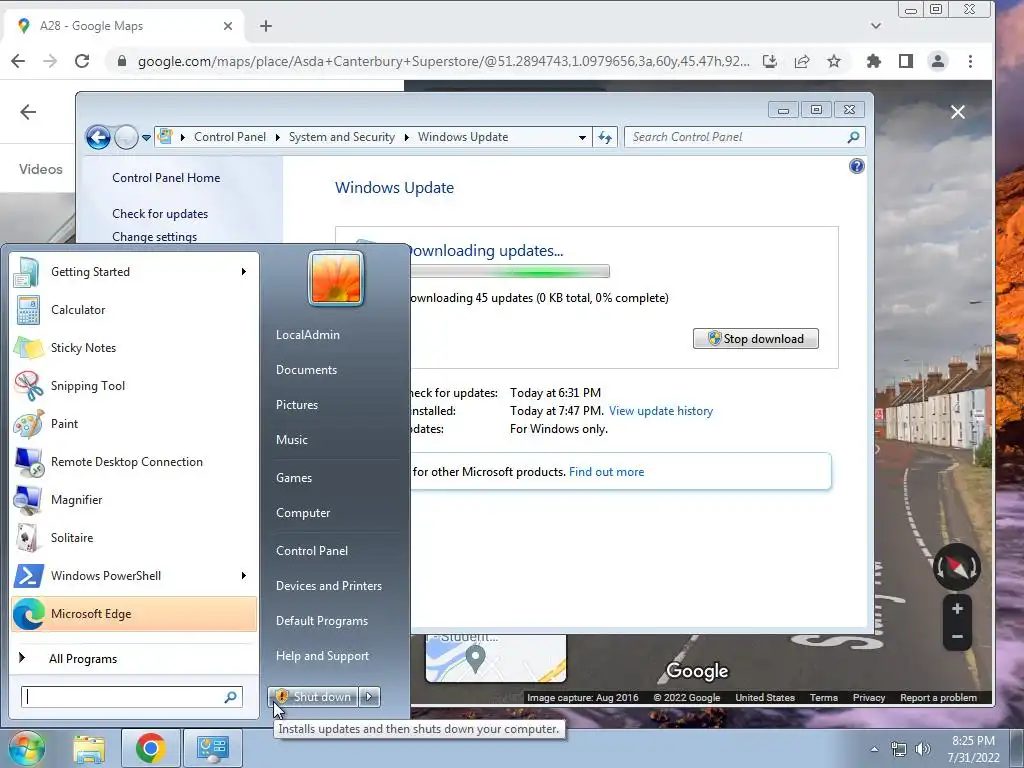Expand Getting Started submenu arrow
The image size is (1024, 768).
click(x=244, y=272)
